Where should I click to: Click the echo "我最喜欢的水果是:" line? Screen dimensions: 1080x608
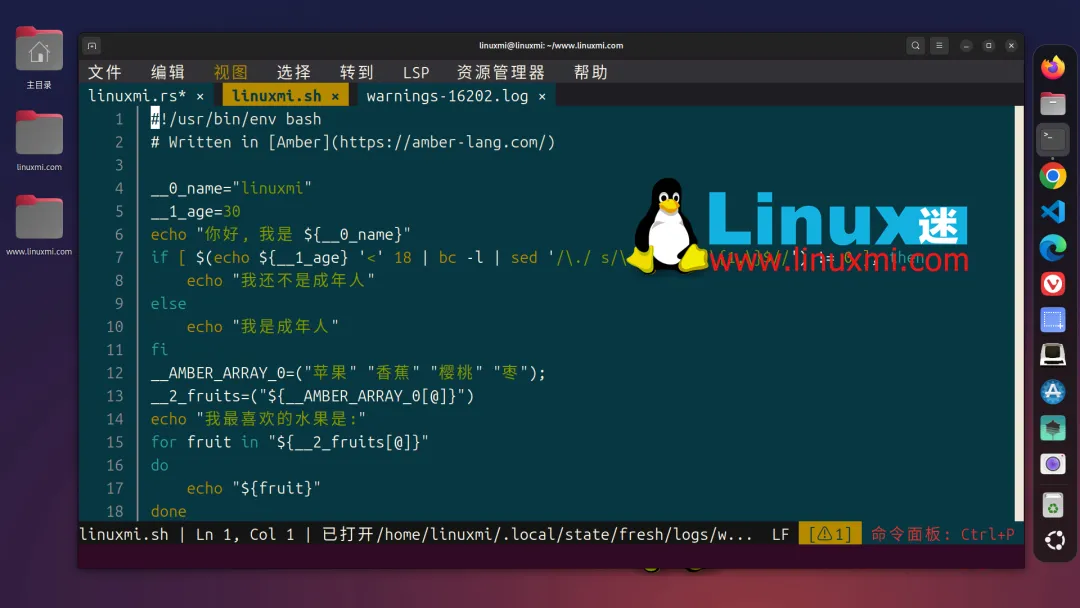258,419
